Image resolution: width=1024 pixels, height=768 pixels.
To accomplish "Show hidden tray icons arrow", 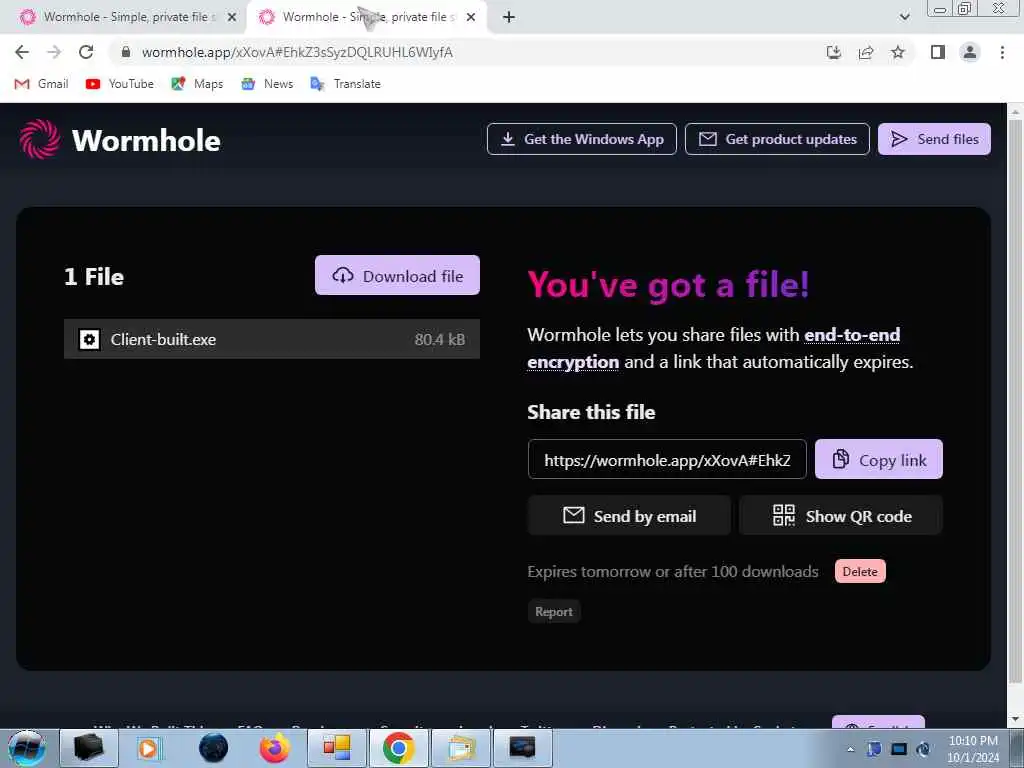I will [850, 749].
